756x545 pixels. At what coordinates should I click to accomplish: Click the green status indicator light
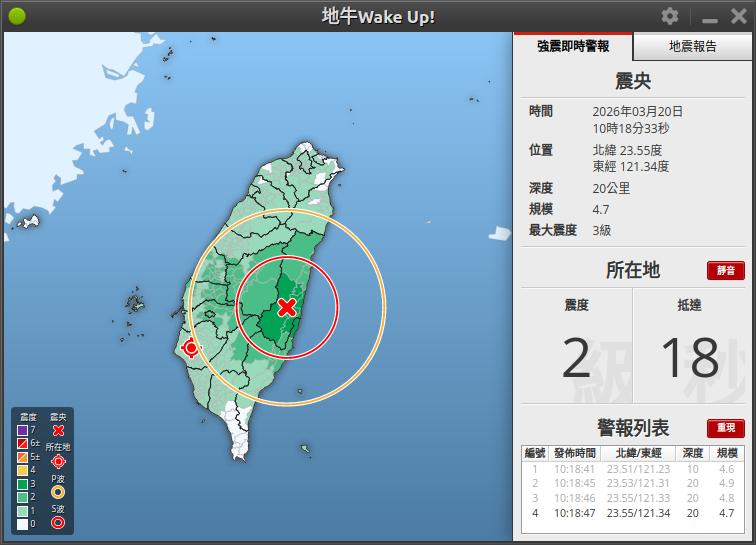point(17,16)
